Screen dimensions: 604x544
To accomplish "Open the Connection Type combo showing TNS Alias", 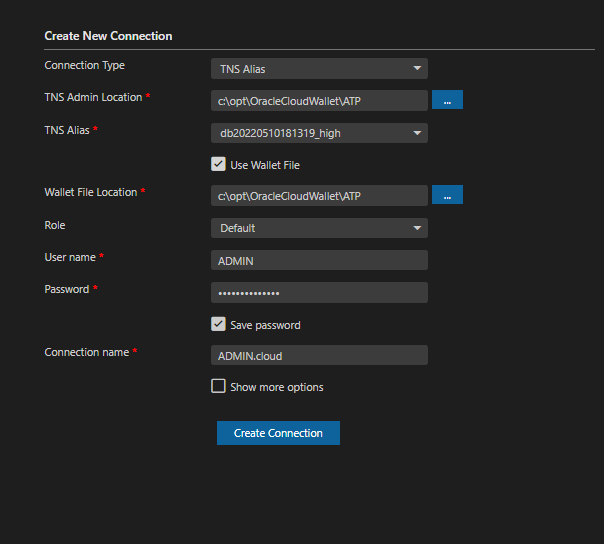I will tap(319, 69).
